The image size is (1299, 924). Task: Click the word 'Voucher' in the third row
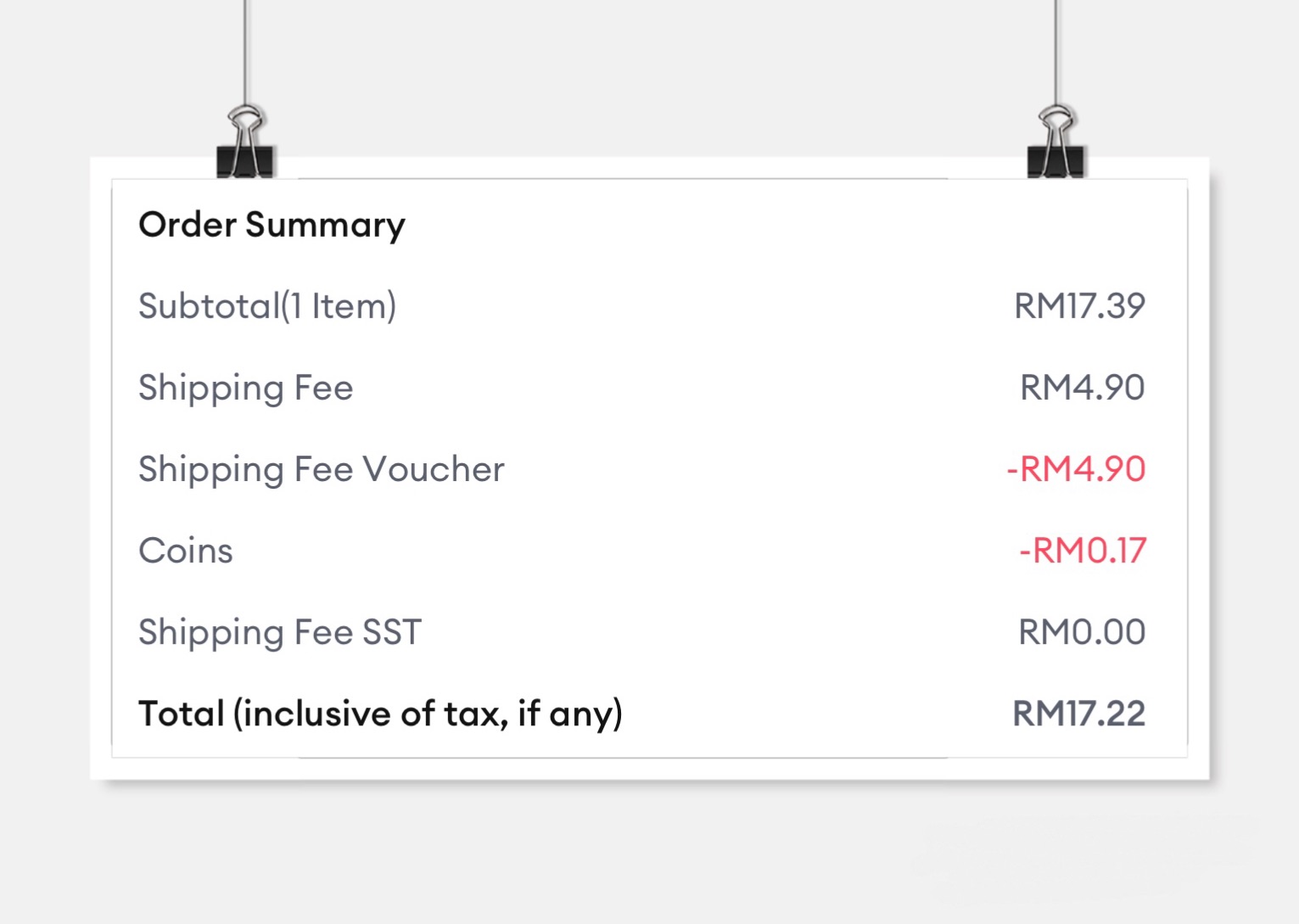click(x=434, y=469)
